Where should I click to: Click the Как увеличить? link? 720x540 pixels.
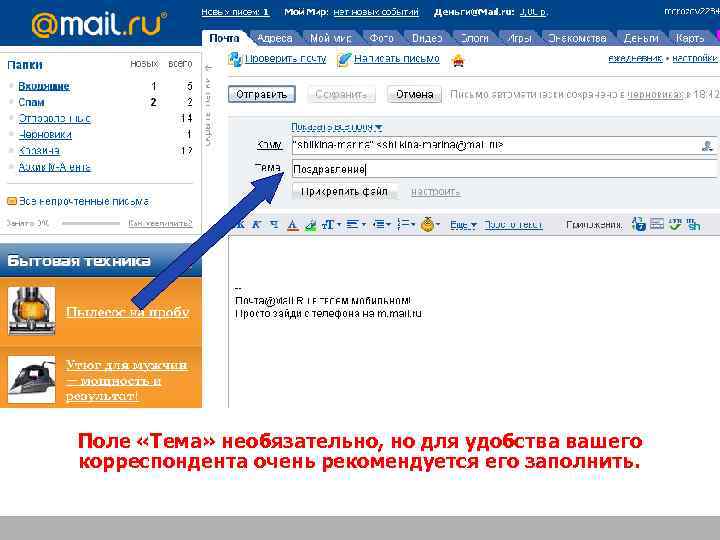160,223
